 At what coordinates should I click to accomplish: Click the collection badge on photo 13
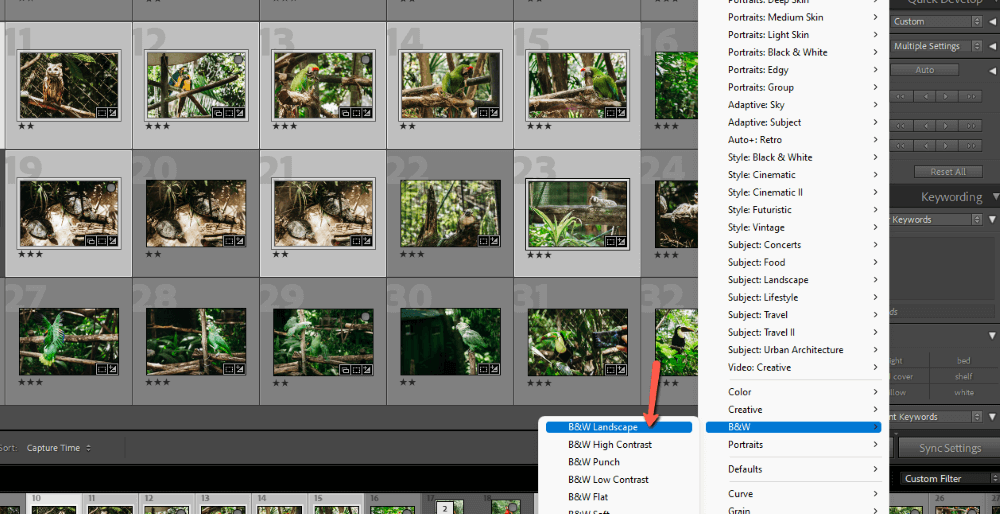coord(346,113)
